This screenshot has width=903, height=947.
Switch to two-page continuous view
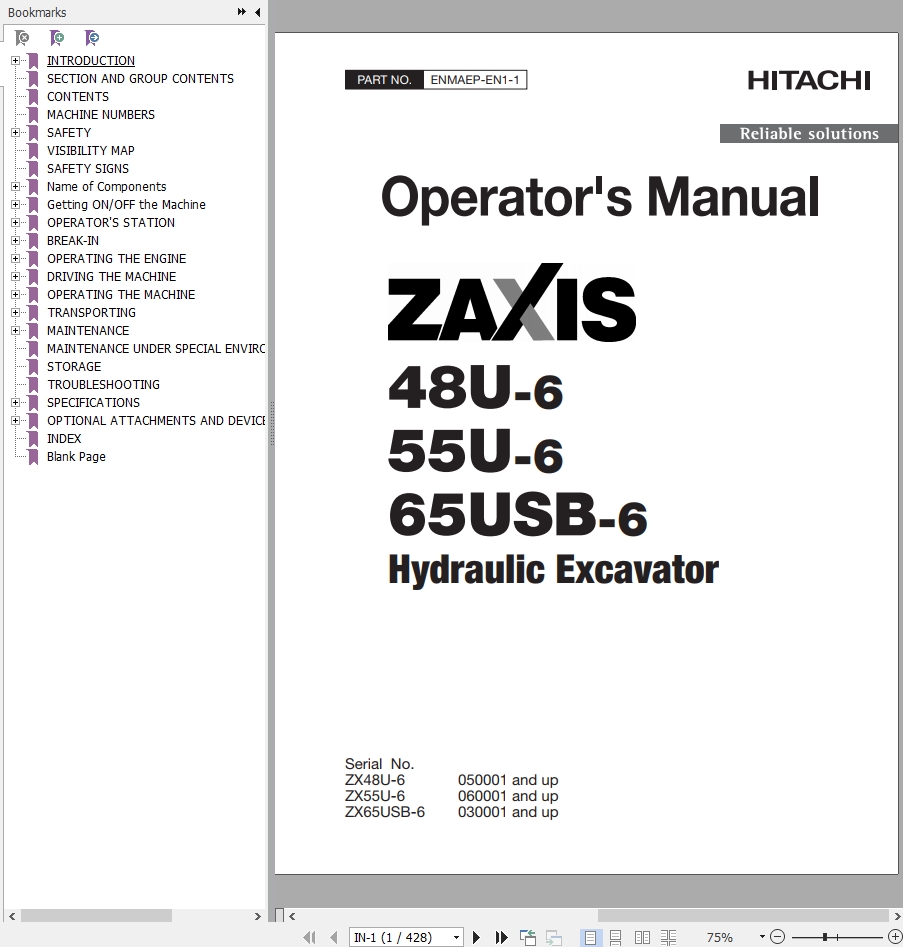[668, 937]
